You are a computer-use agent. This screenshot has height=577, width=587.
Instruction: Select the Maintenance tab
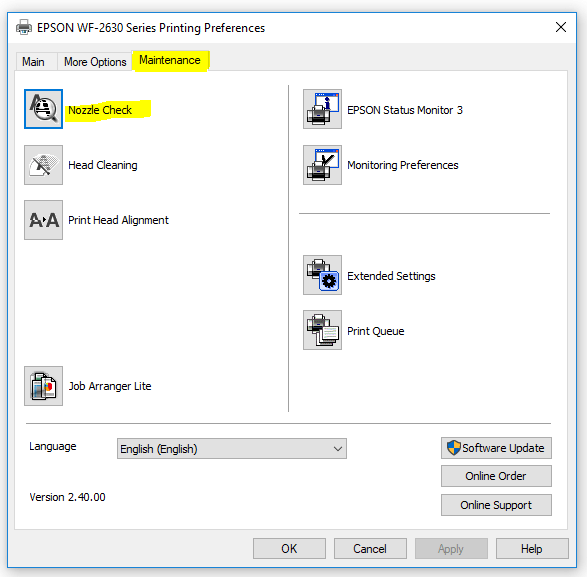pyautogui.click(x=170, y=60)
